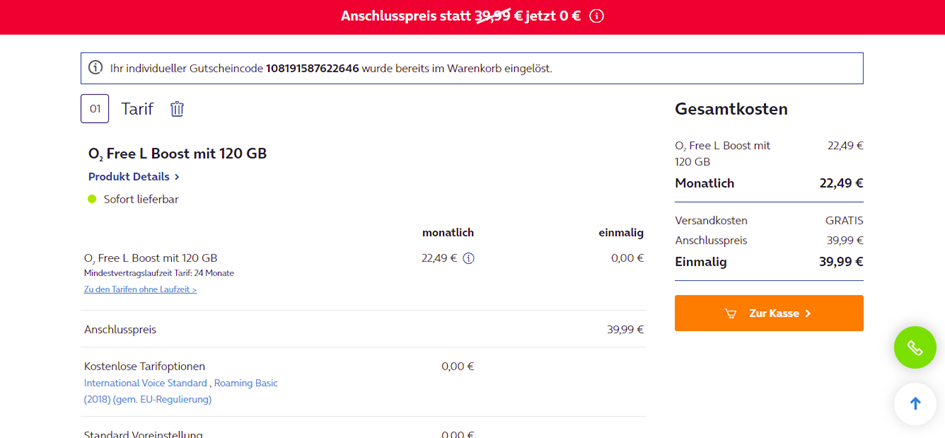Screen dimensions: 945x438
Task: Open International Voice Standard option link
Action: [x=146, y=383]
